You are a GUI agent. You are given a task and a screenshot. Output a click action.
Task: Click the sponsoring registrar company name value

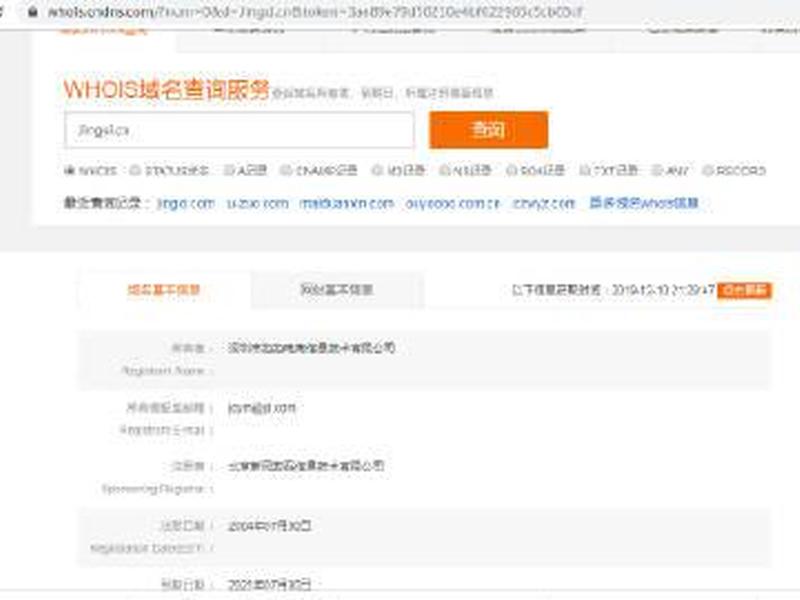coord(306,465)
